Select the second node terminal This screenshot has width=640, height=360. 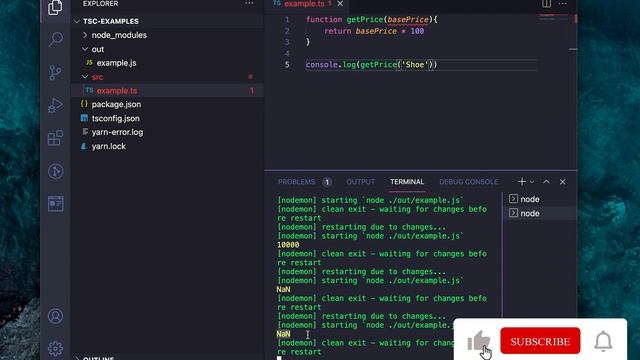[x=540, y=213]
